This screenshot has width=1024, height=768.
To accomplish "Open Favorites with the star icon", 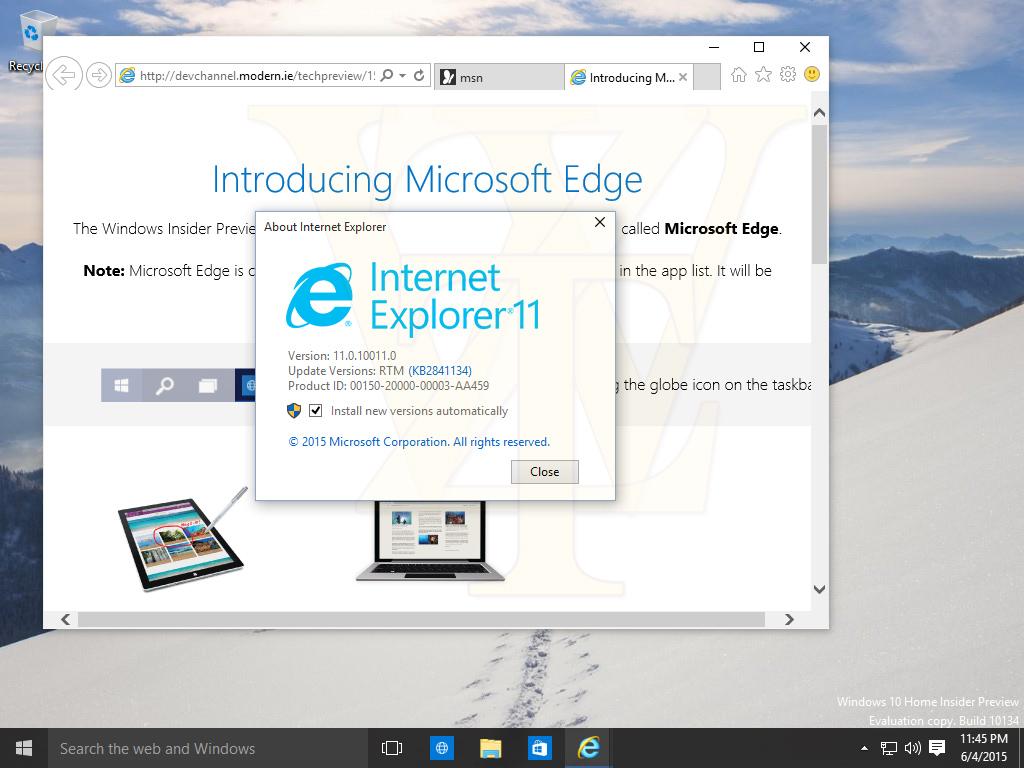I will coord(763,74).
